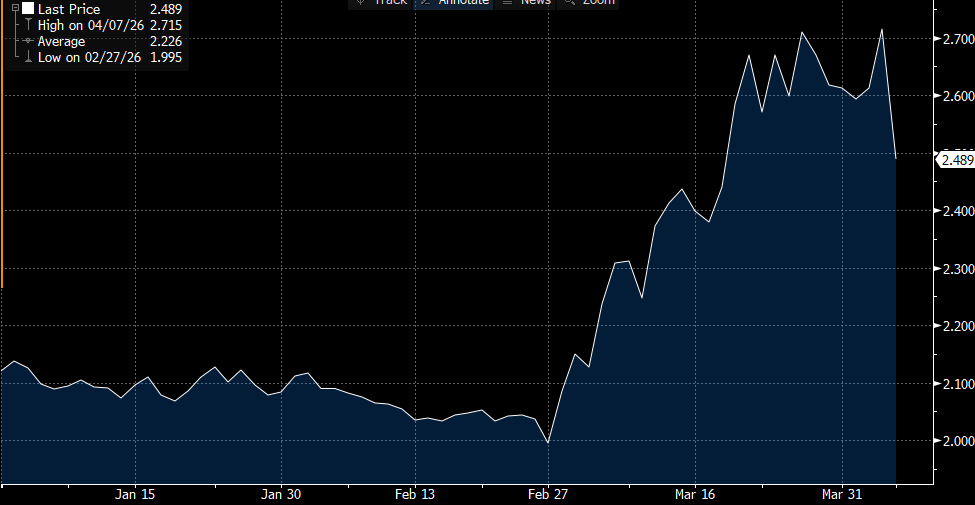Click the Feb 13 date label

click(x=415, y=495)
